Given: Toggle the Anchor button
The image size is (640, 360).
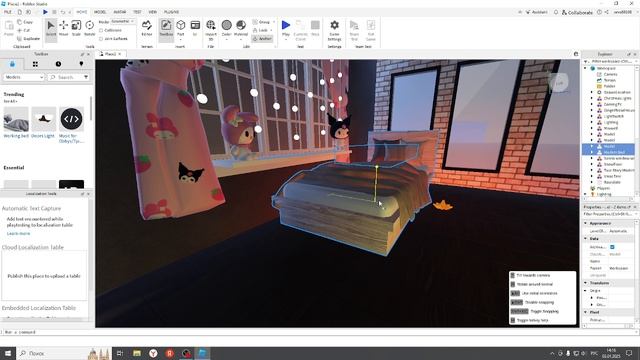Looking at the screenshot, I should (262, 39).
